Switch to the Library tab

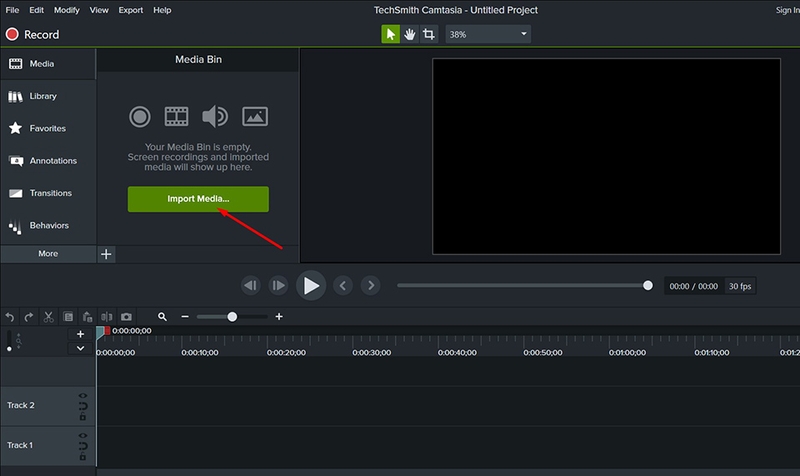(48, 96)
